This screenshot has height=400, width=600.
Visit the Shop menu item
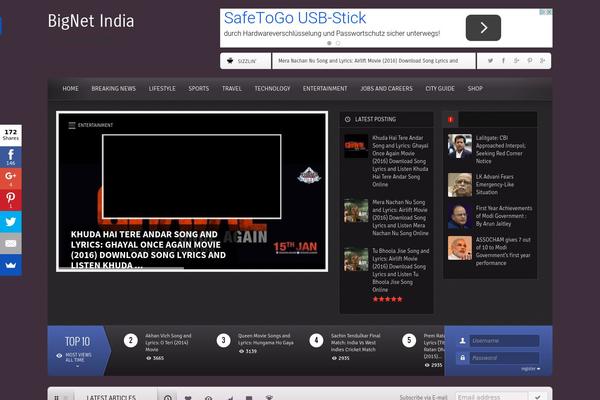coord(475,88)
